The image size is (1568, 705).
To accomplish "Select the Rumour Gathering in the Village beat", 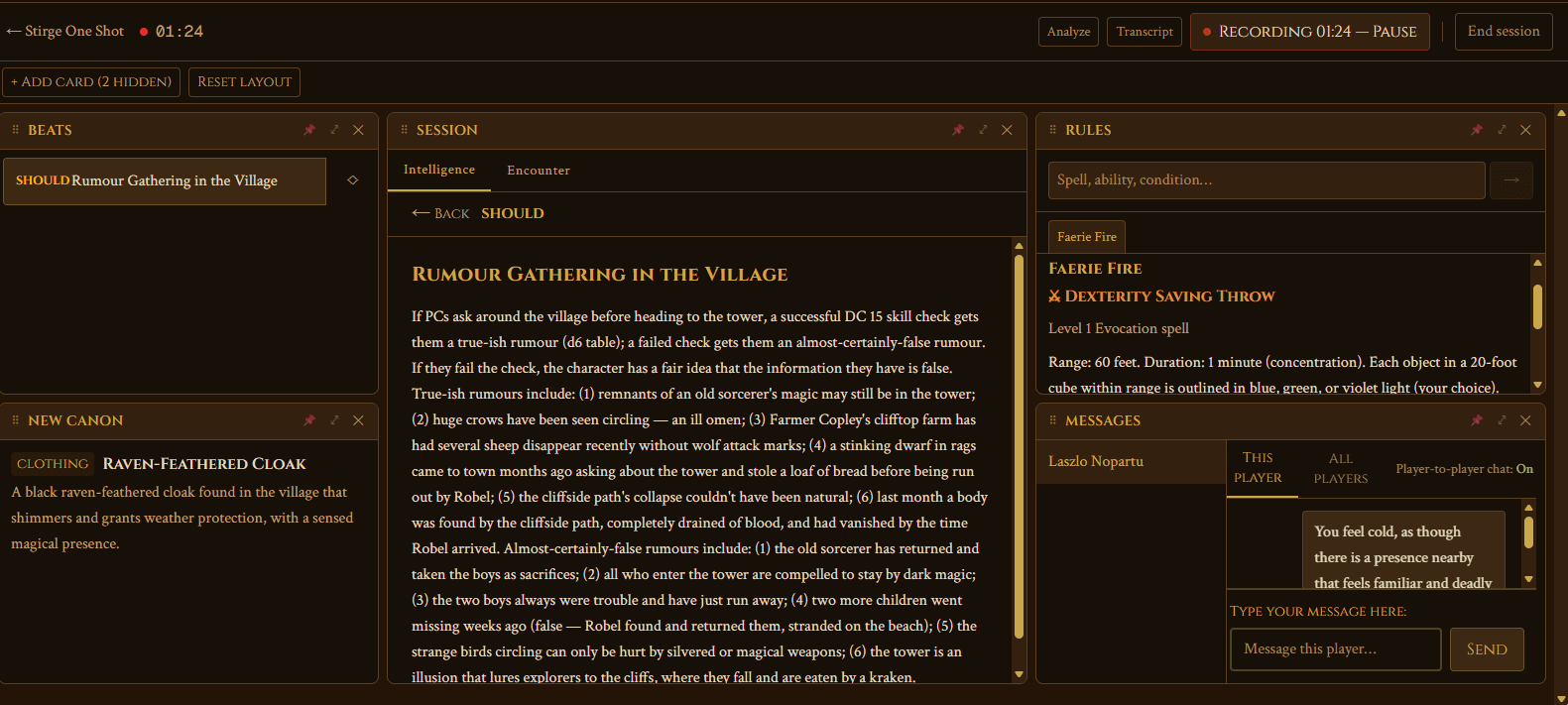I will click(x=165, y=181).
